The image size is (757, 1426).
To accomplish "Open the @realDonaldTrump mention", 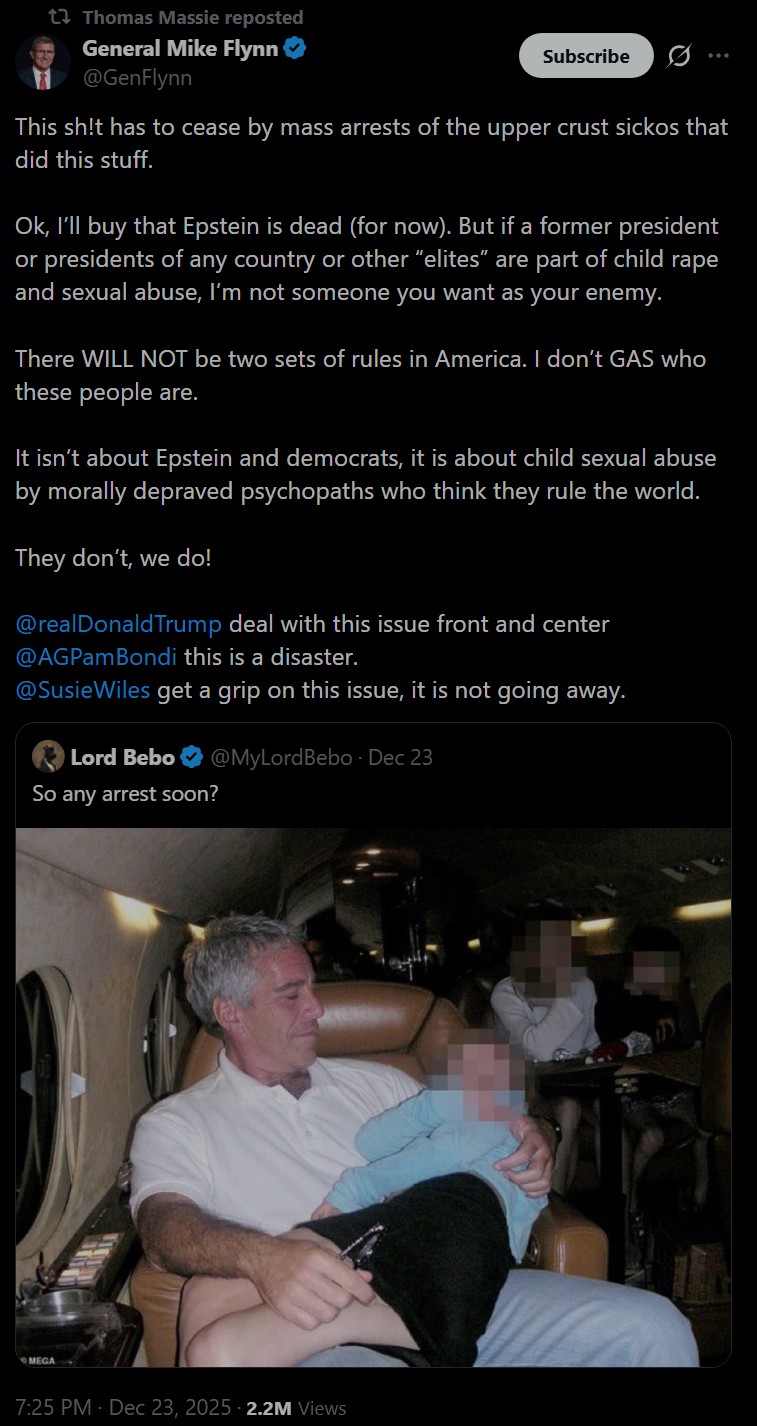I will click(x=118, y=624).
